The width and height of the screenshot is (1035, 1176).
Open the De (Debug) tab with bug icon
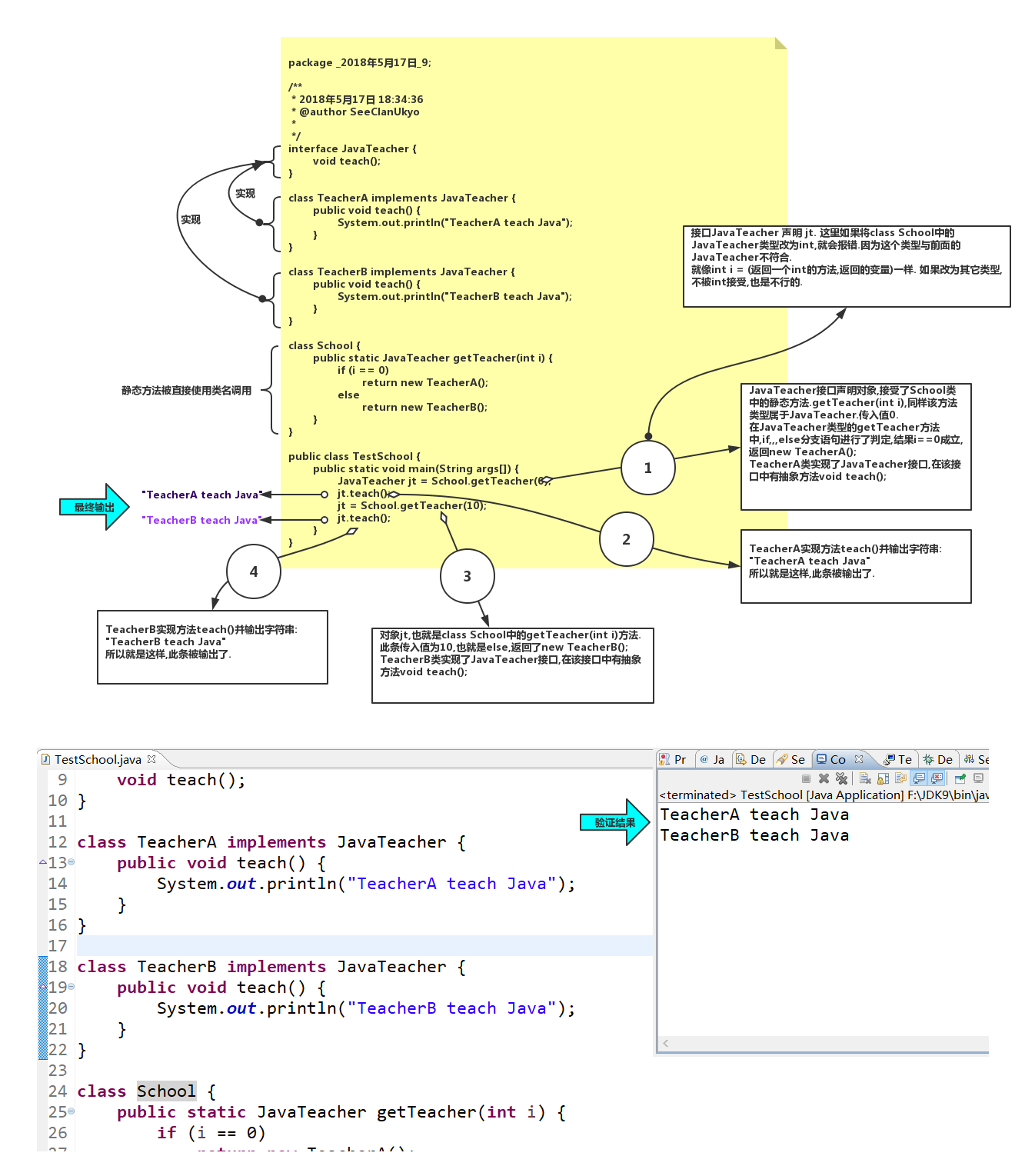[938, 759]
